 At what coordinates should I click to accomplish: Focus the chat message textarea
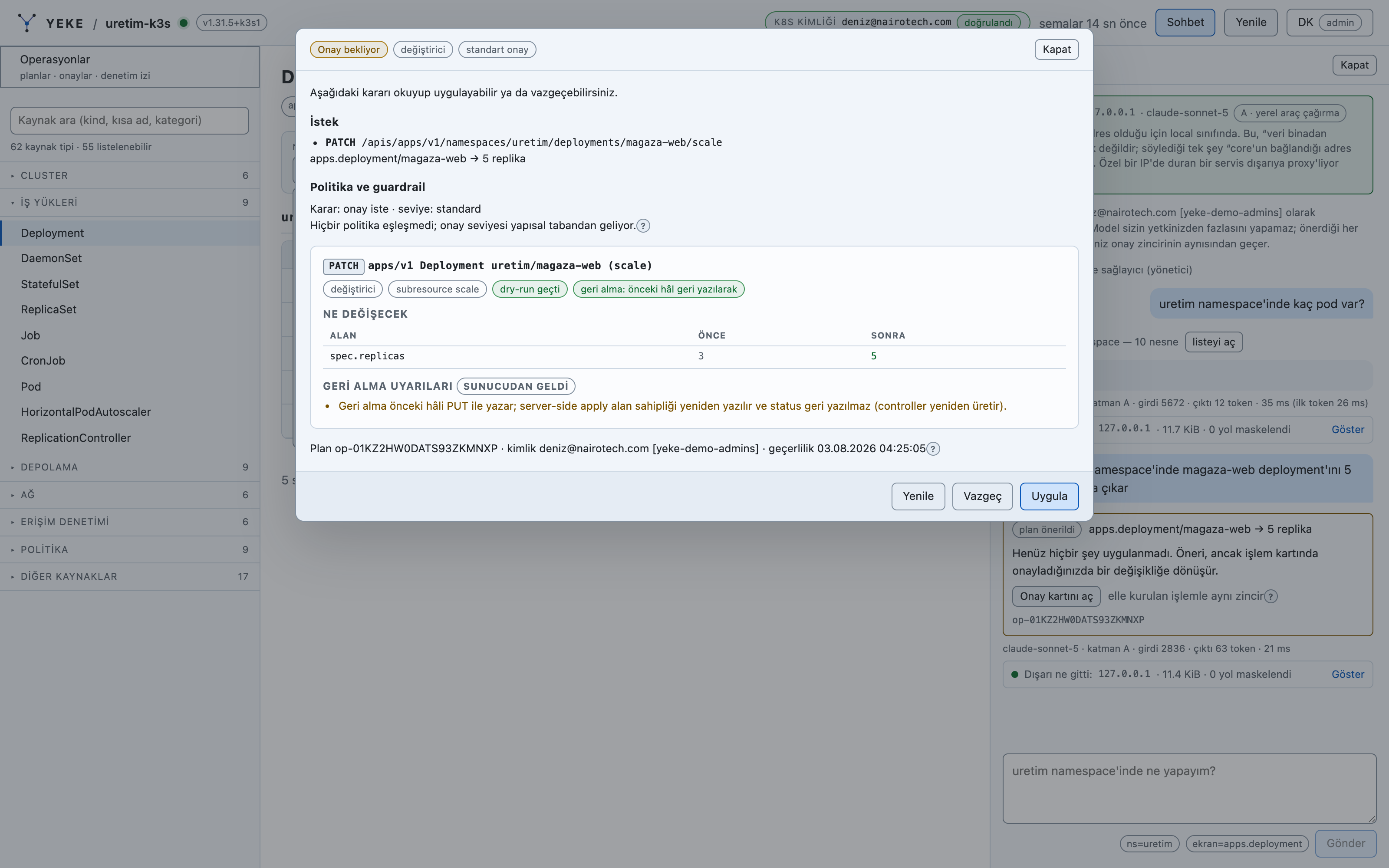[1189, 788]
